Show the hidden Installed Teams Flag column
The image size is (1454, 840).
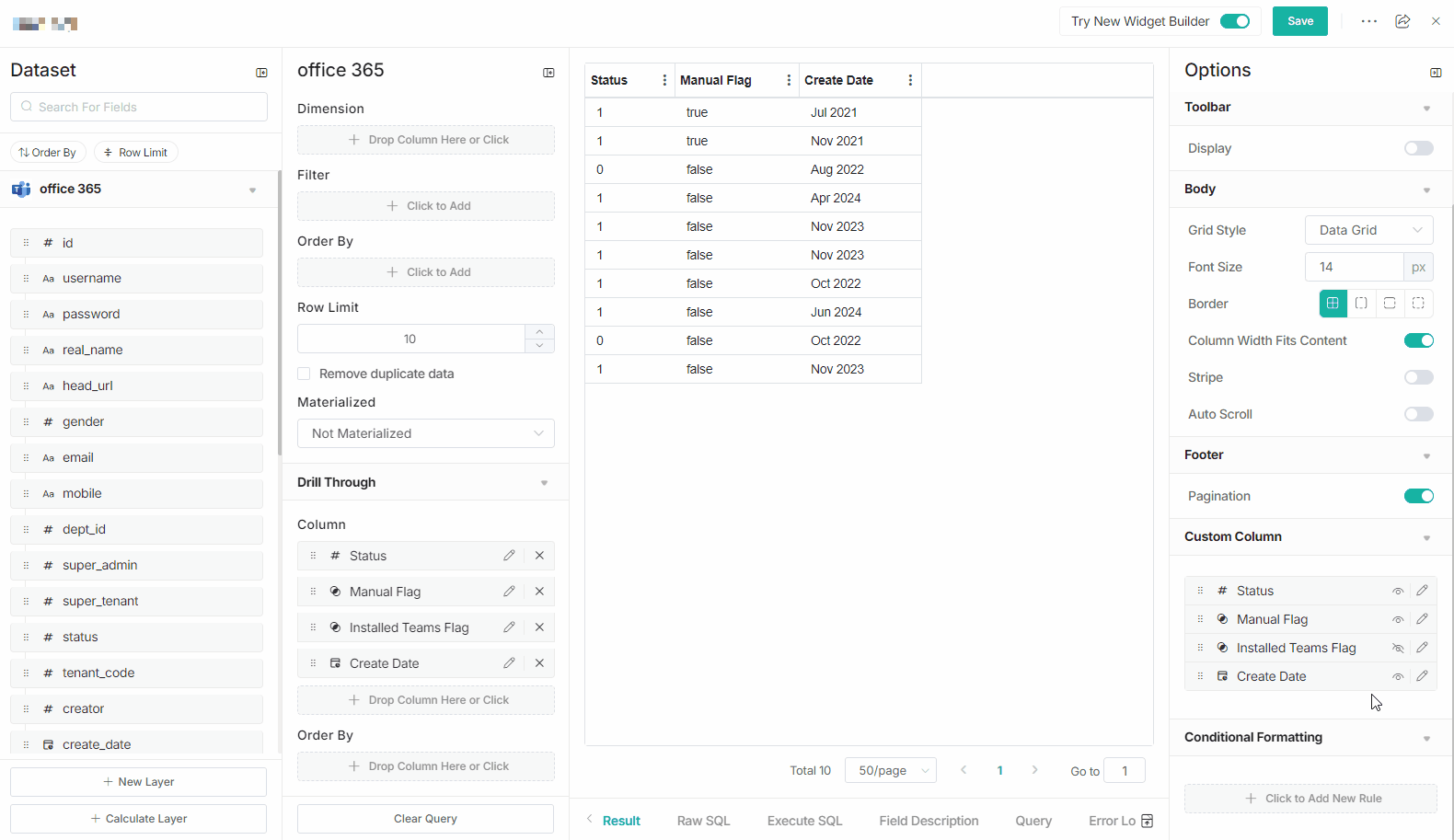click(x=1398, y=648)
